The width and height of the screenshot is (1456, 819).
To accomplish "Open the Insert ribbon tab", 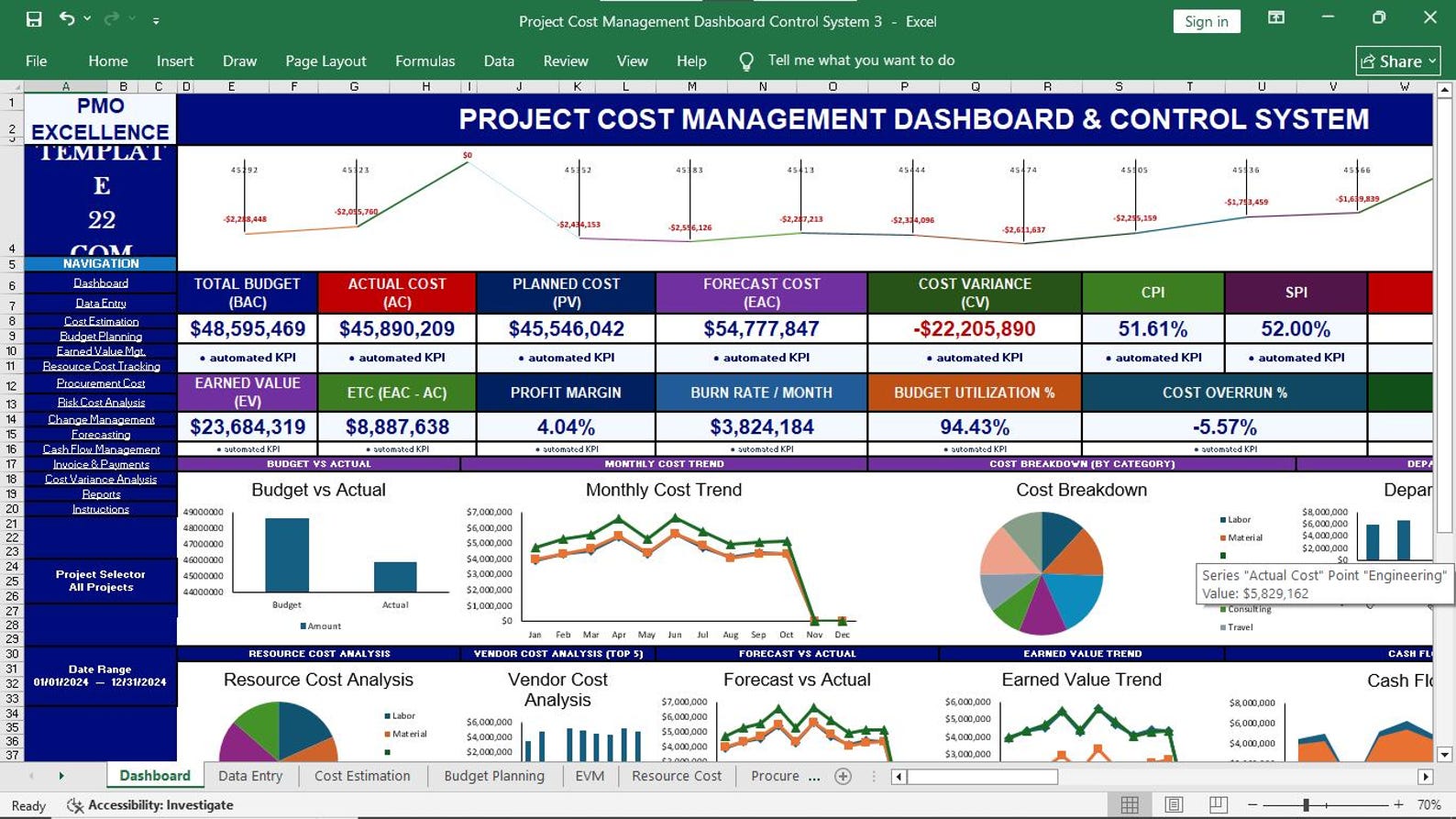I will click(x=175, y=61).
